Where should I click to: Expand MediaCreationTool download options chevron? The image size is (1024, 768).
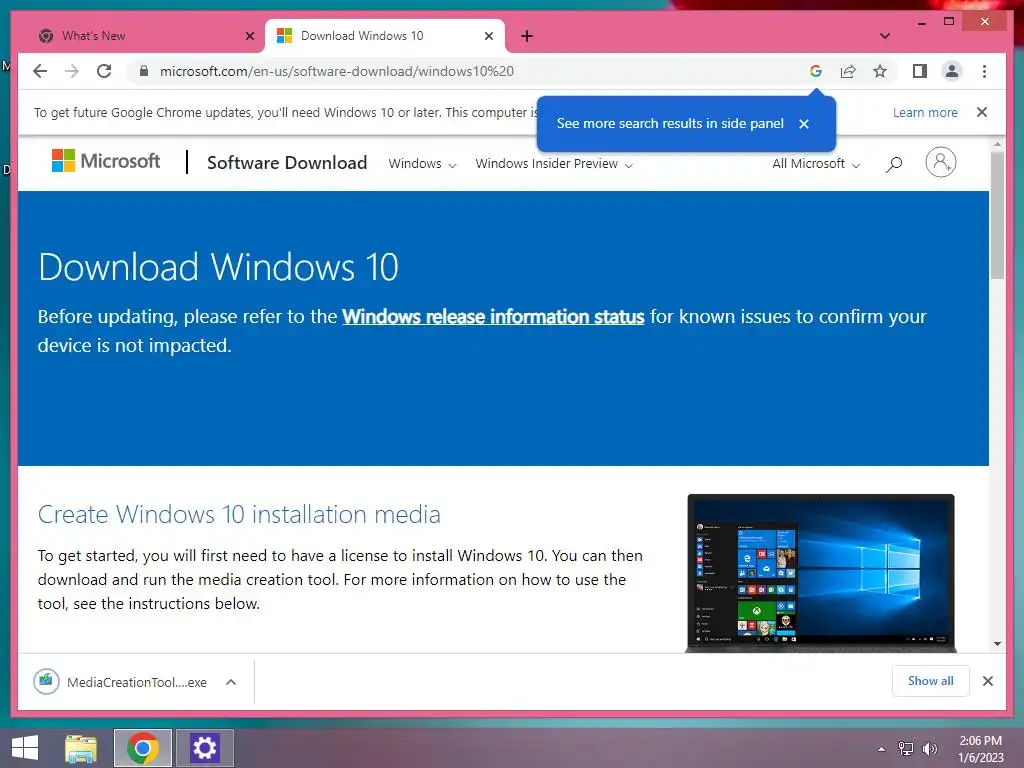pyautogui.click(x=231, y=682)
